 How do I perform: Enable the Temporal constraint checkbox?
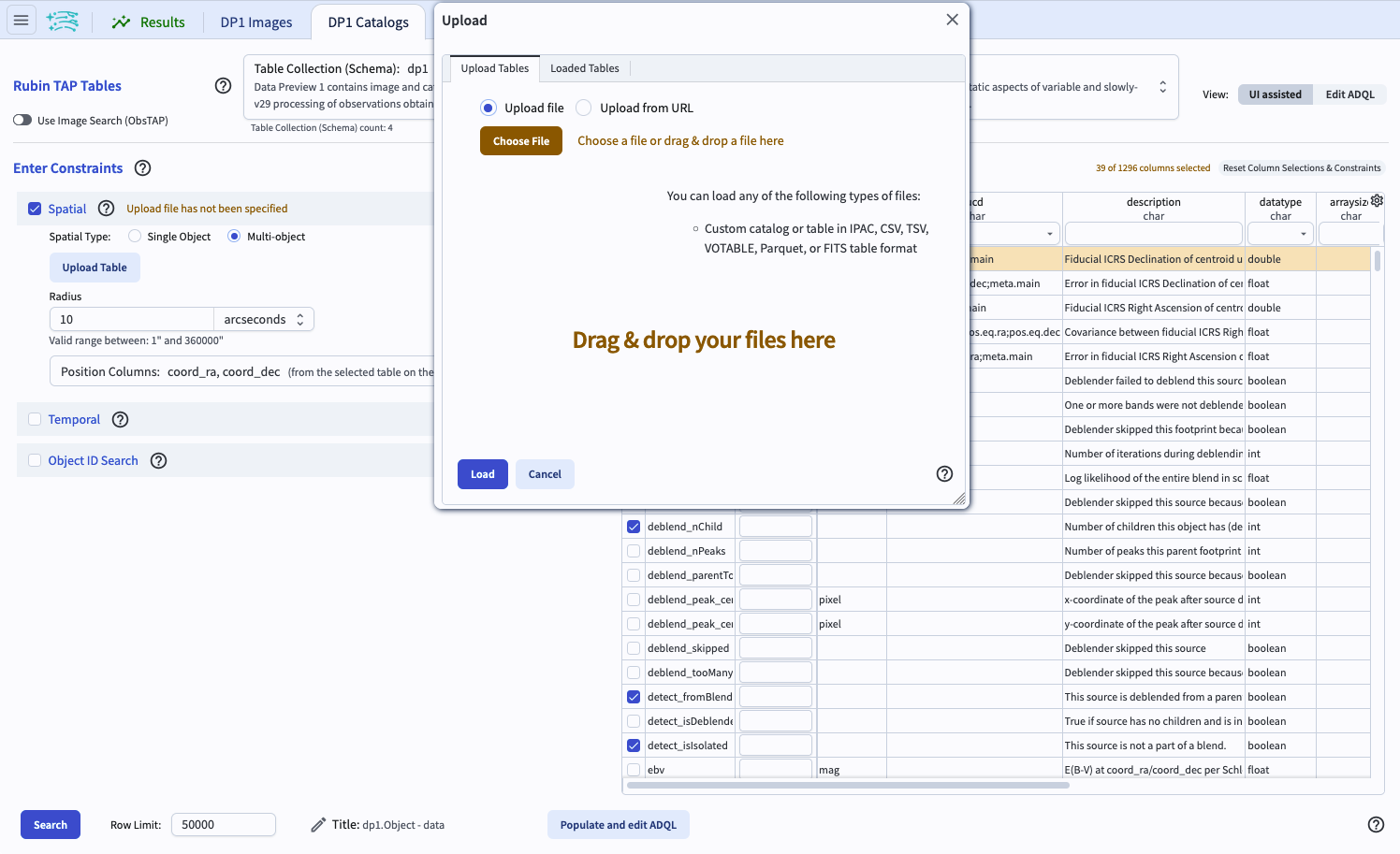pos(35,419)
